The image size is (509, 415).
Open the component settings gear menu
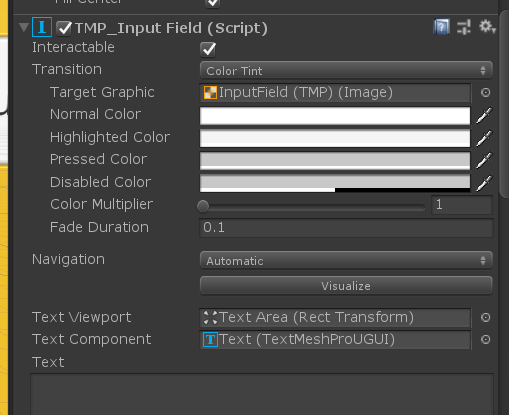487,27
